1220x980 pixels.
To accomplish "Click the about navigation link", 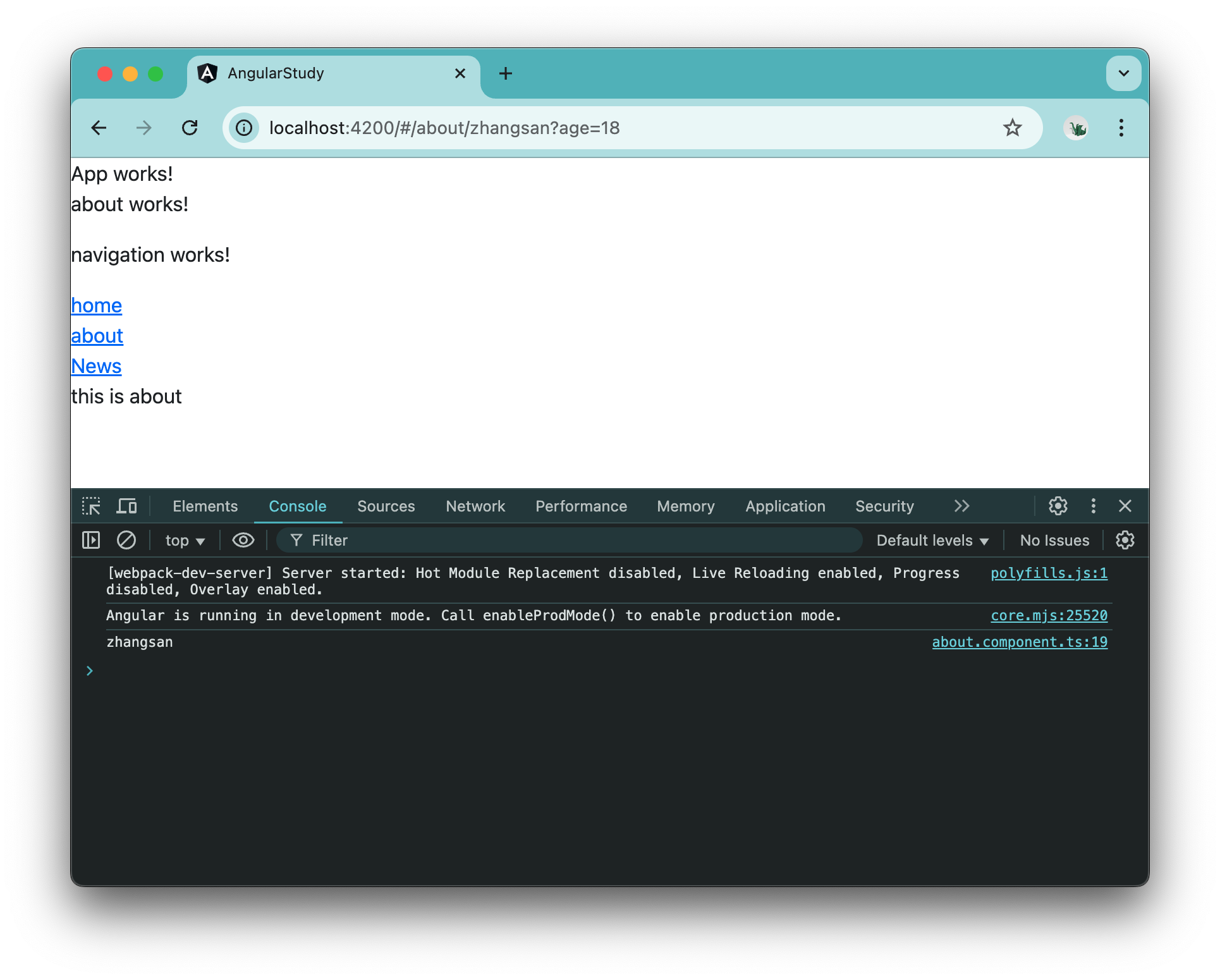I will pos(96,334).
